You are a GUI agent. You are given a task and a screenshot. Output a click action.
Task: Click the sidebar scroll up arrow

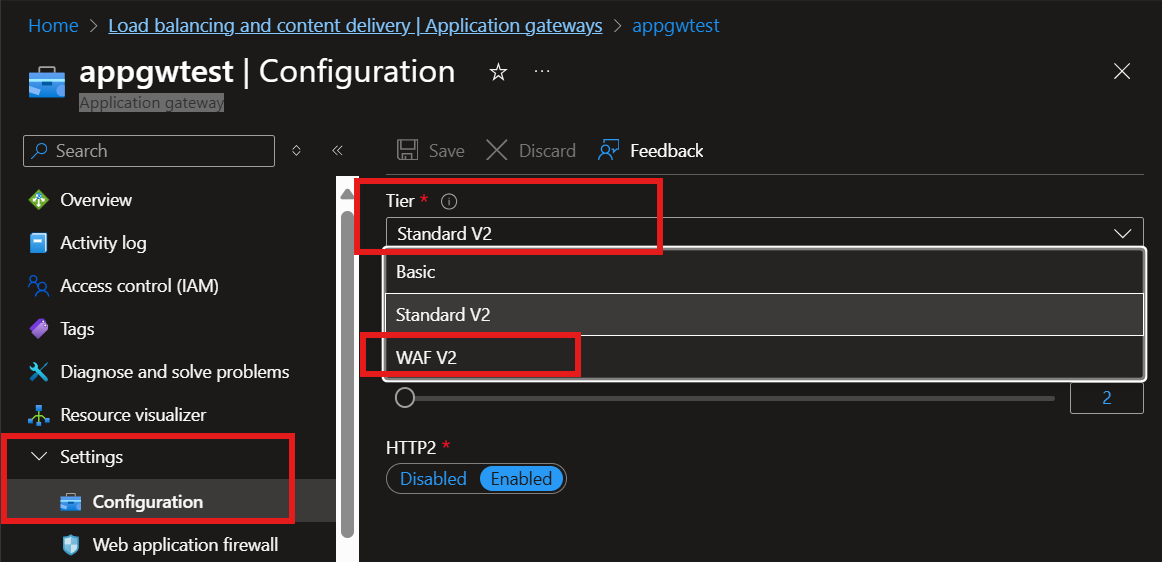tap(346, 194)
